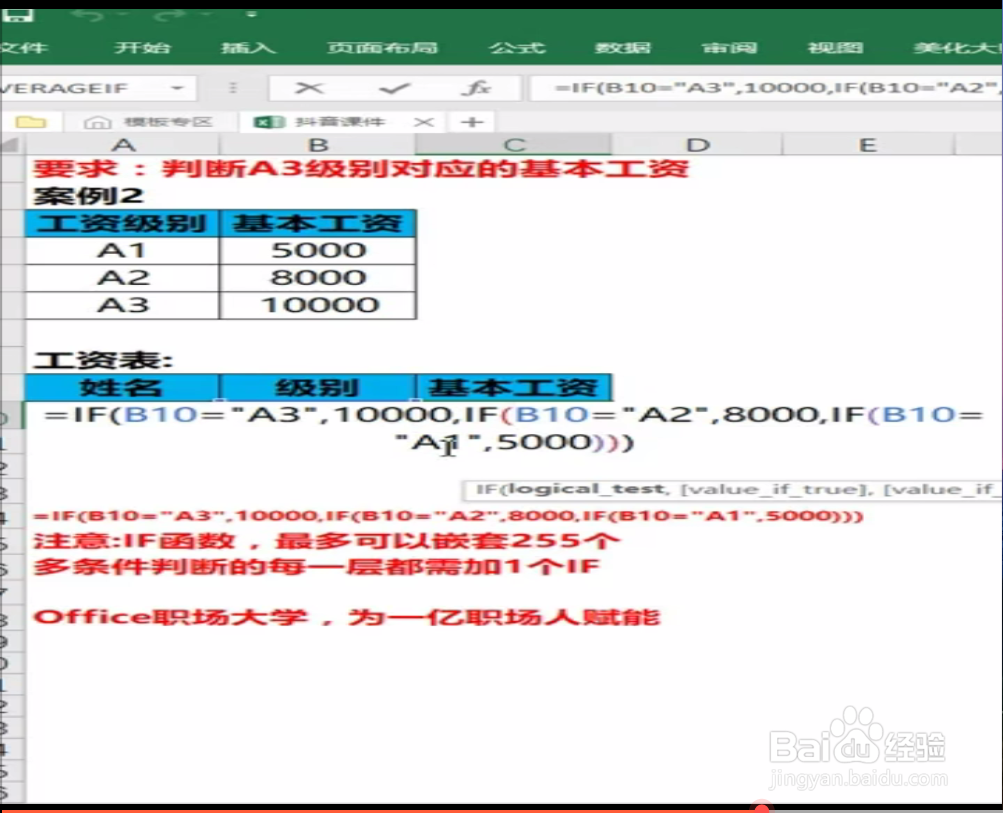Open the 视图 ribbon tab
The height and width of the screenshot is (813, 1003).
pos(835,48)
